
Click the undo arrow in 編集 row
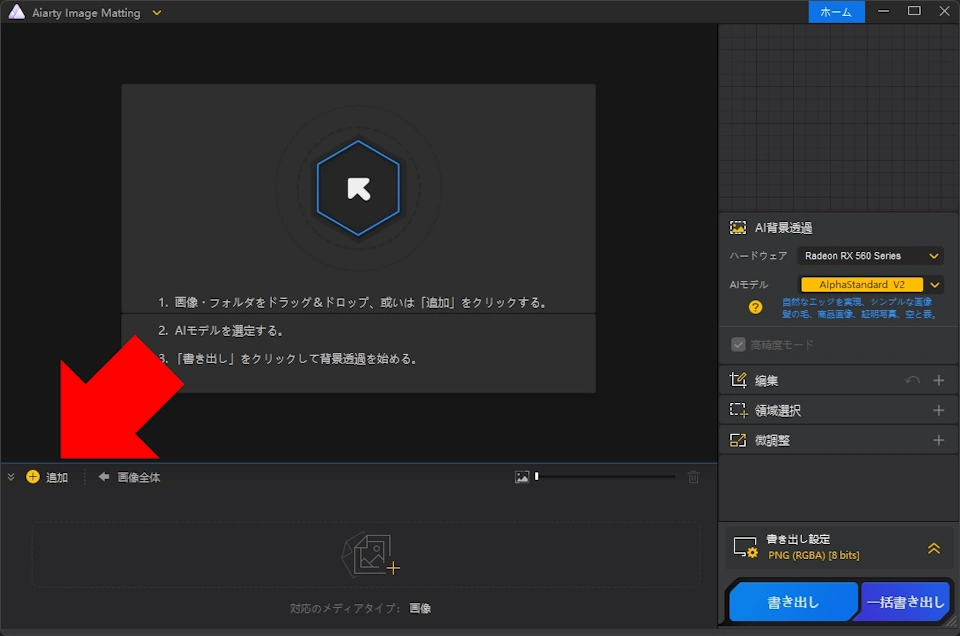(x=912, y=381)
